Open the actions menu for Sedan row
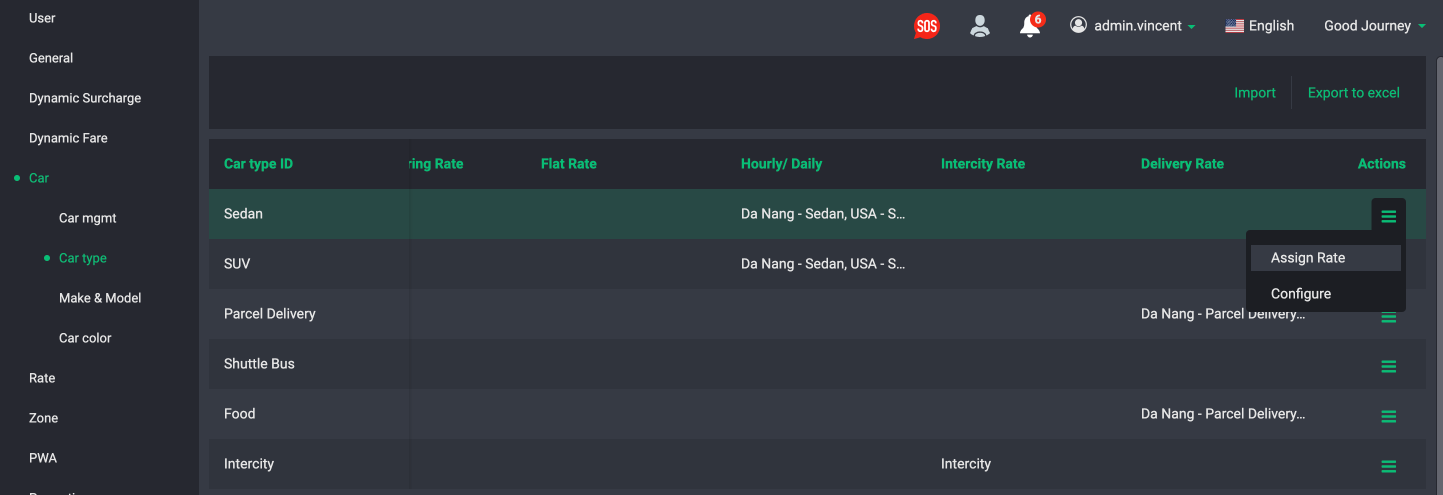Image resolution: width=1443 pixels, height=495 pixels. (x=1388, y=216)
